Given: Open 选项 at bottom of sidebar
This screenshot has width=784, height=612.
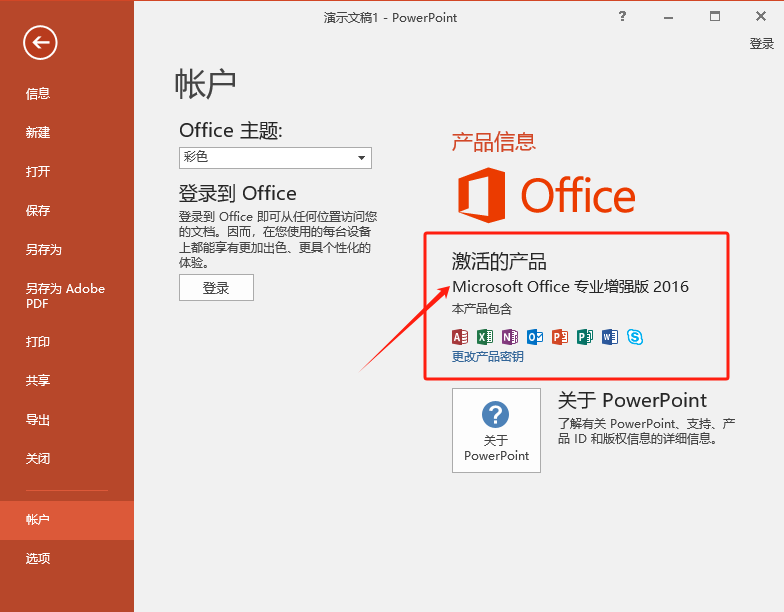Looking at the screenshot, I should tap(38, 559).
